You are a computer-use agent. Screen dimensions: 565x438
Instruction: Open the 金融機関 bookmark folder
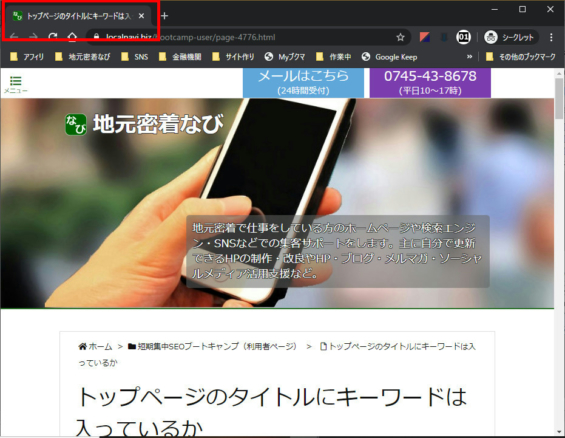click(x=180, y=57)
